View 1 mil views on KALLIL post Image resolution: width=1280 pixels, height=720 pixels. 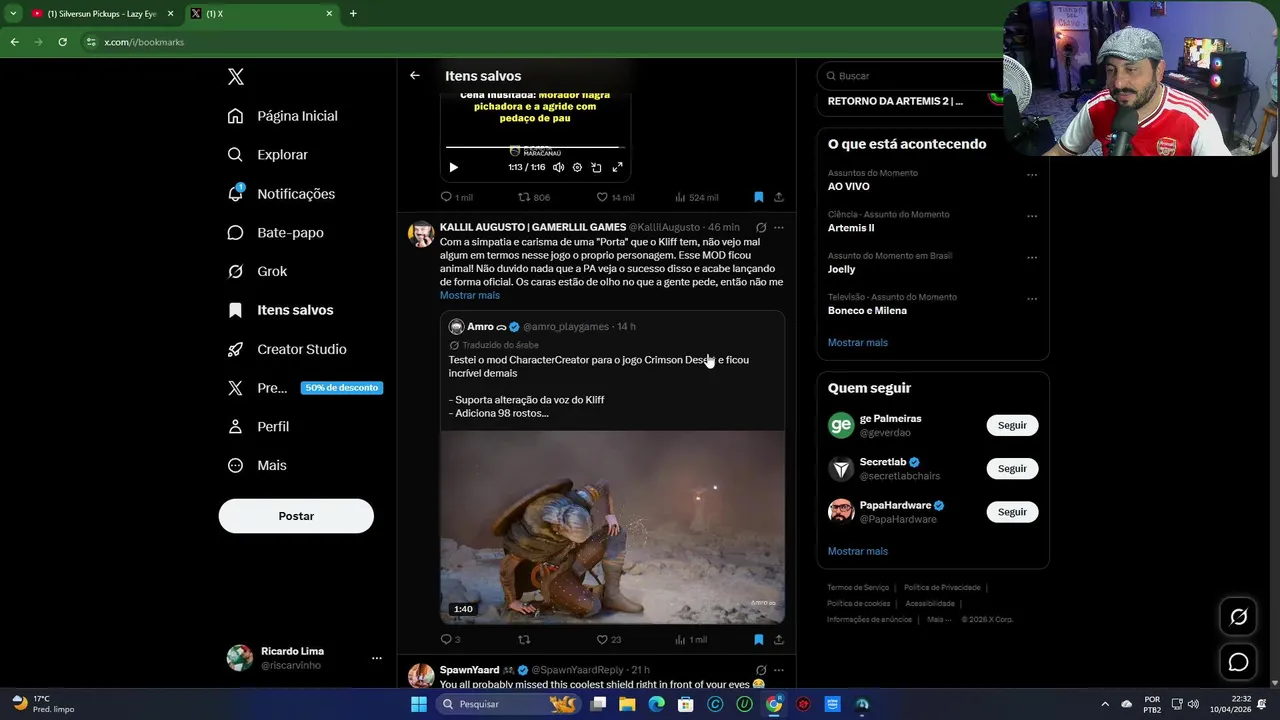691,640
